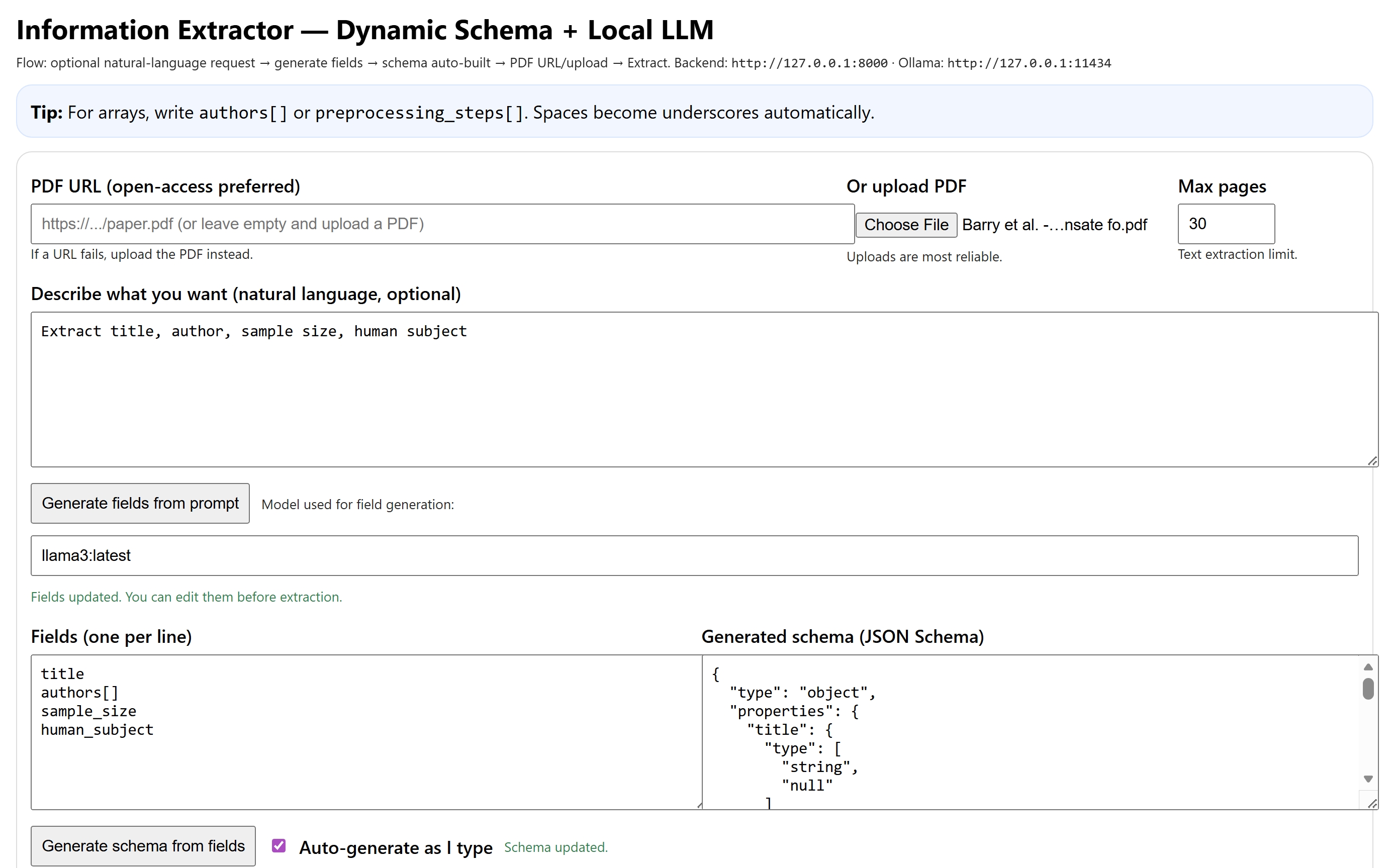Click the '"properties": {' line in schema
Image resolution: width=1390 pixels, height=868 pixels.
point(794,711)
